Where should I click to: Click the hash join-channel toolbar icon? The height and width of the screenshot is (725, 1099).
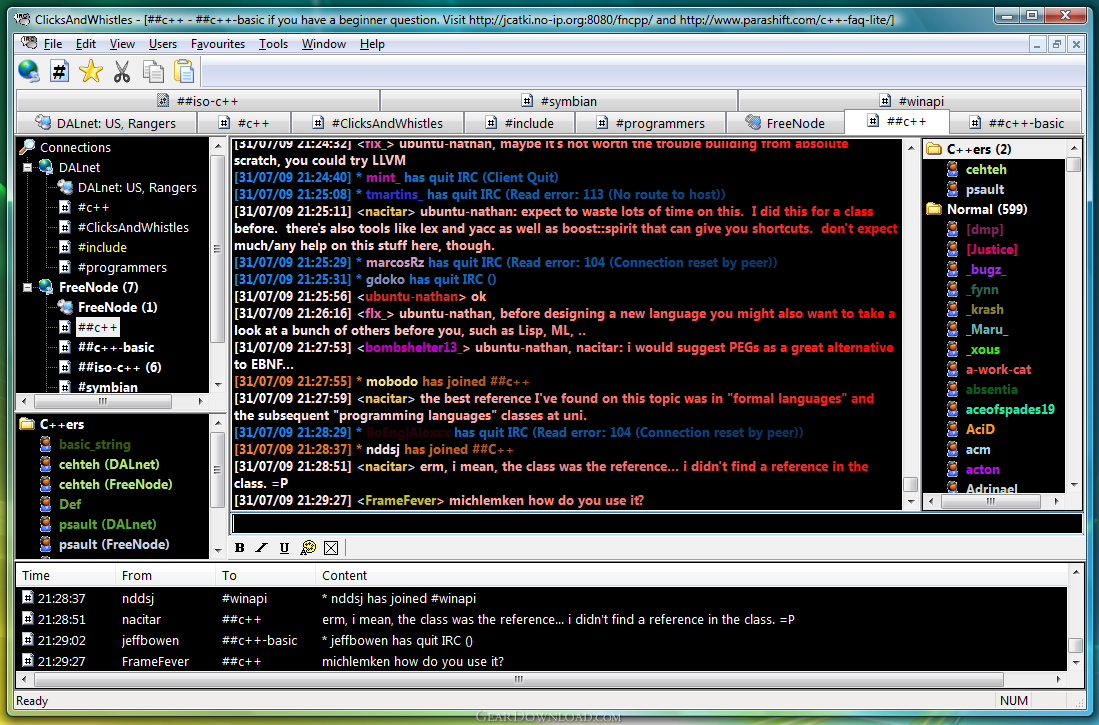pyautogui.click(x=60, y=72)
